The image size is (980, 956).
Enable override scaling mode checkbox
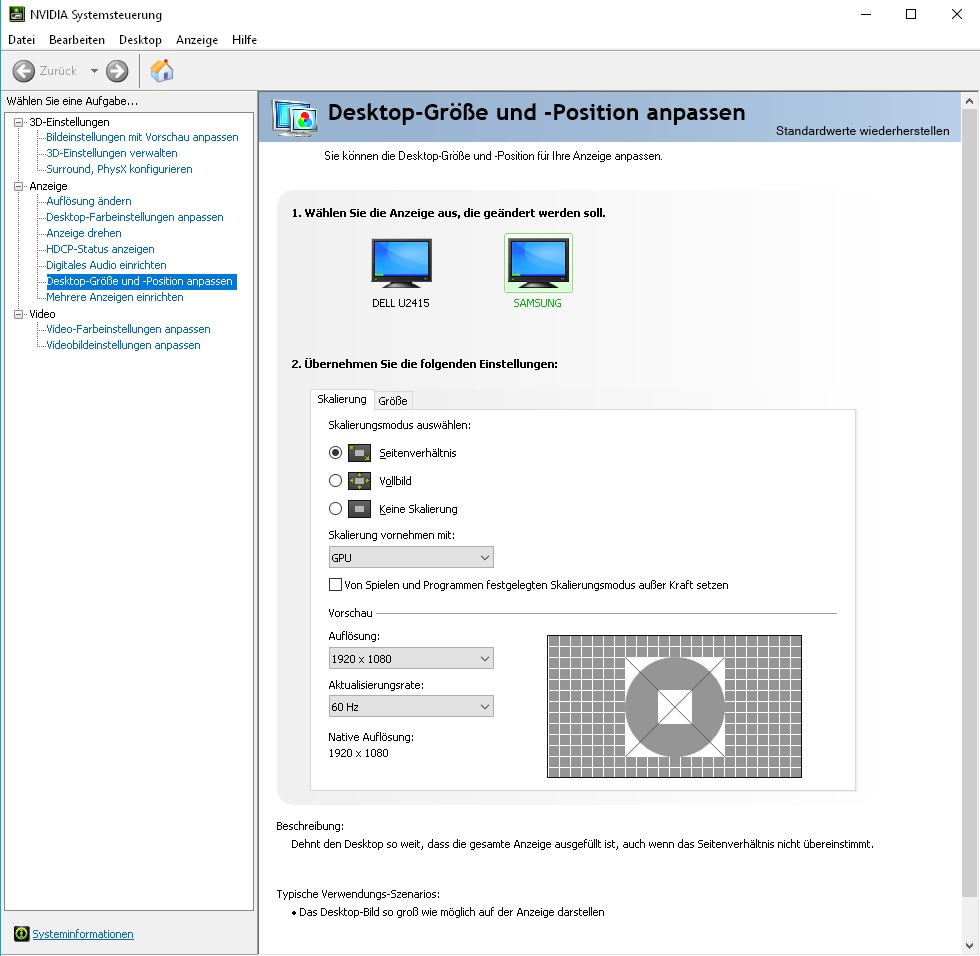(336, 585)
